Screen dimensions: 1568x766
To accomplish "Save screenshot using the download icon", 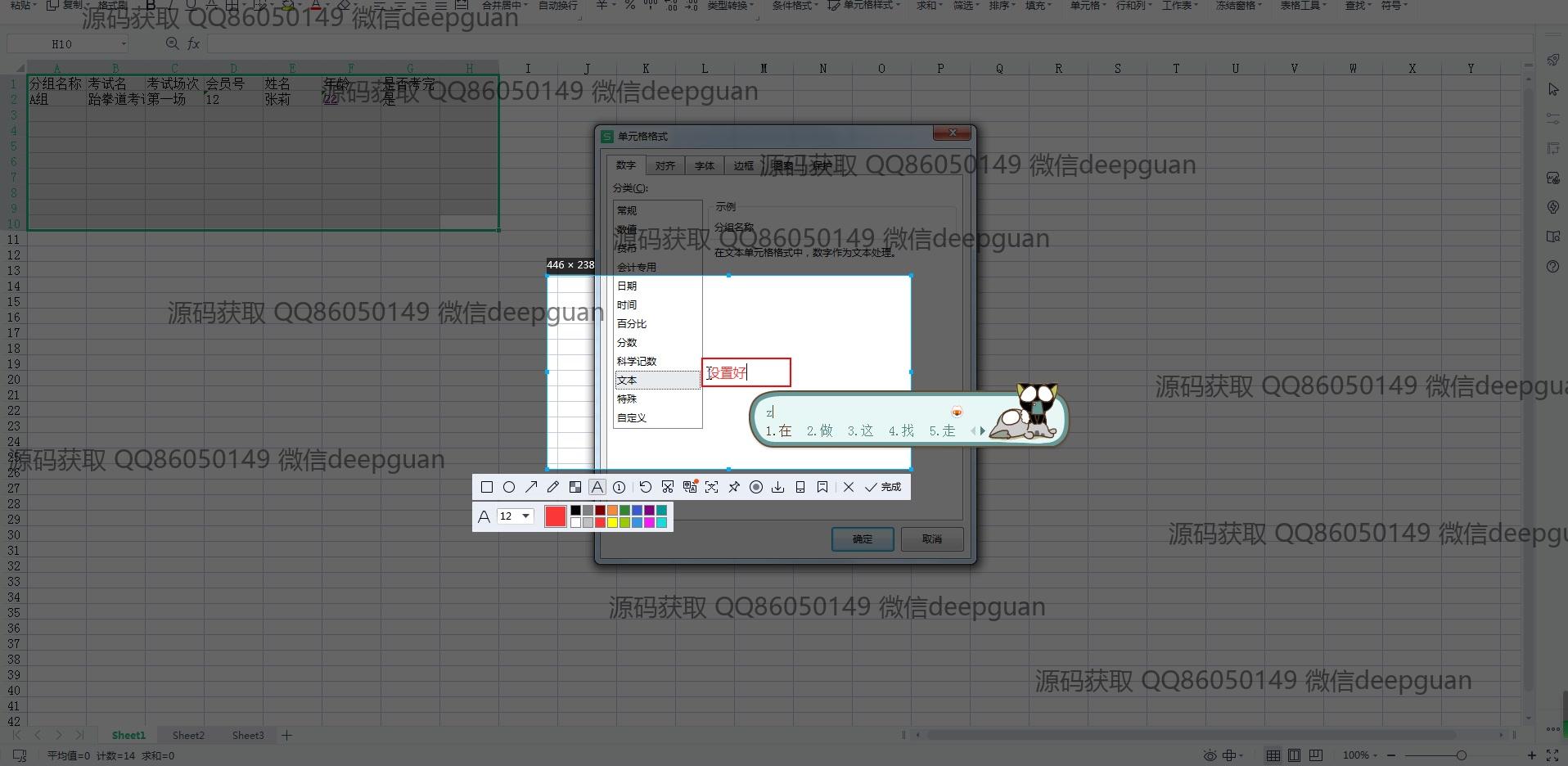I will [x=778, y=487].
